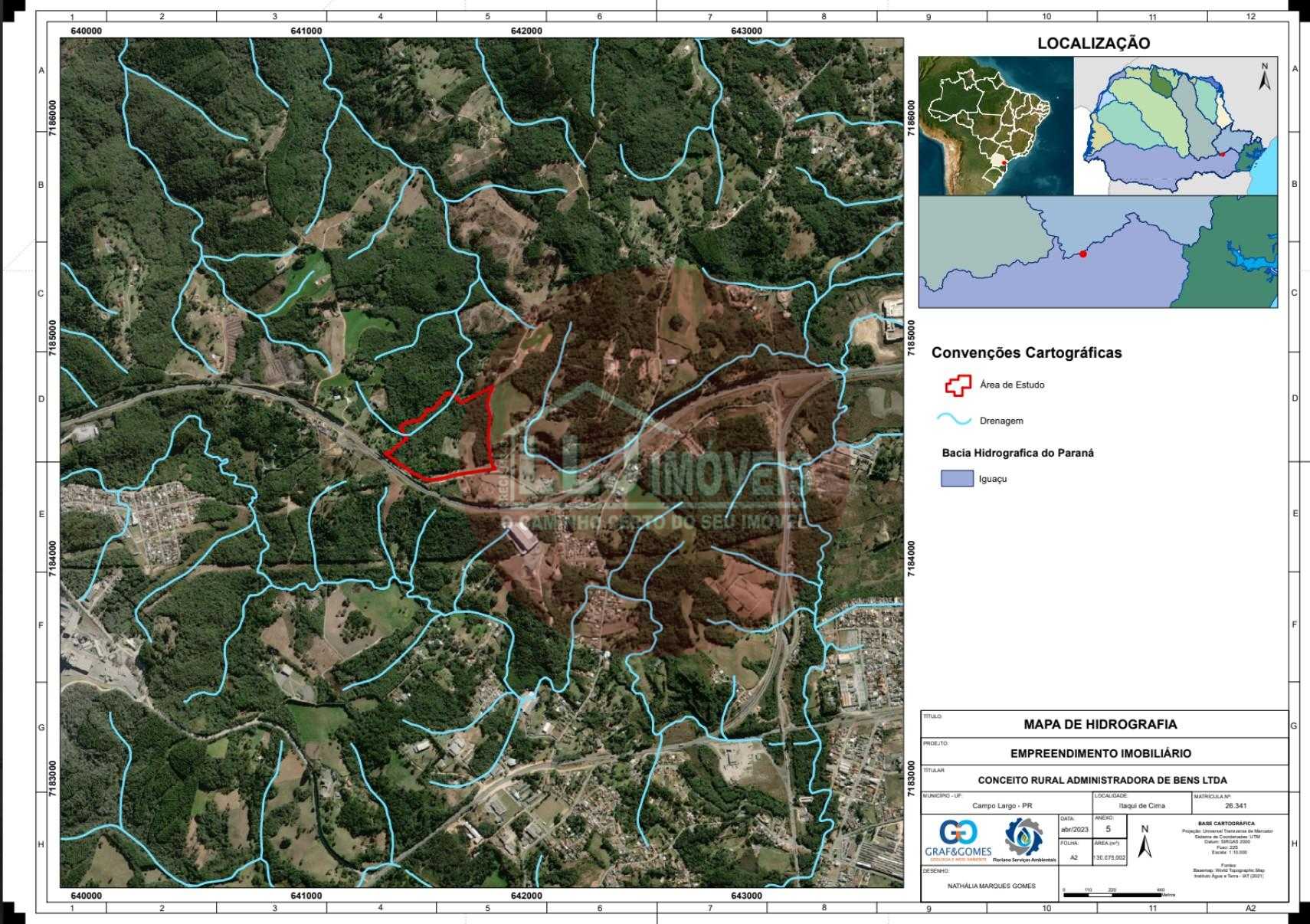Click the Brazil overview inset map

[x=996, y=126]
